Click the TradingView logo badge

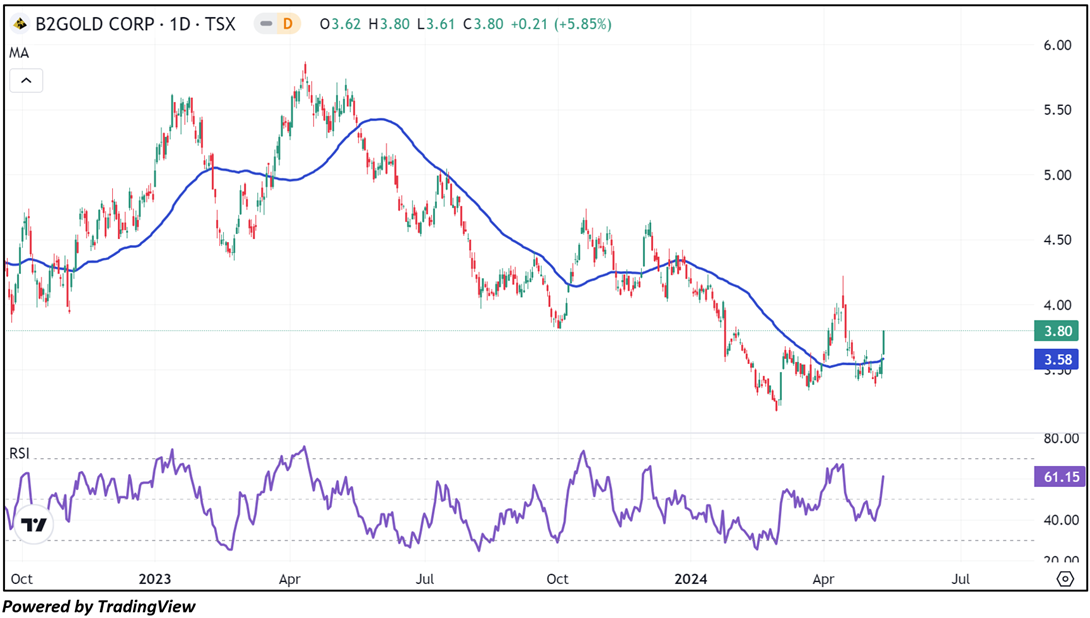33,525
